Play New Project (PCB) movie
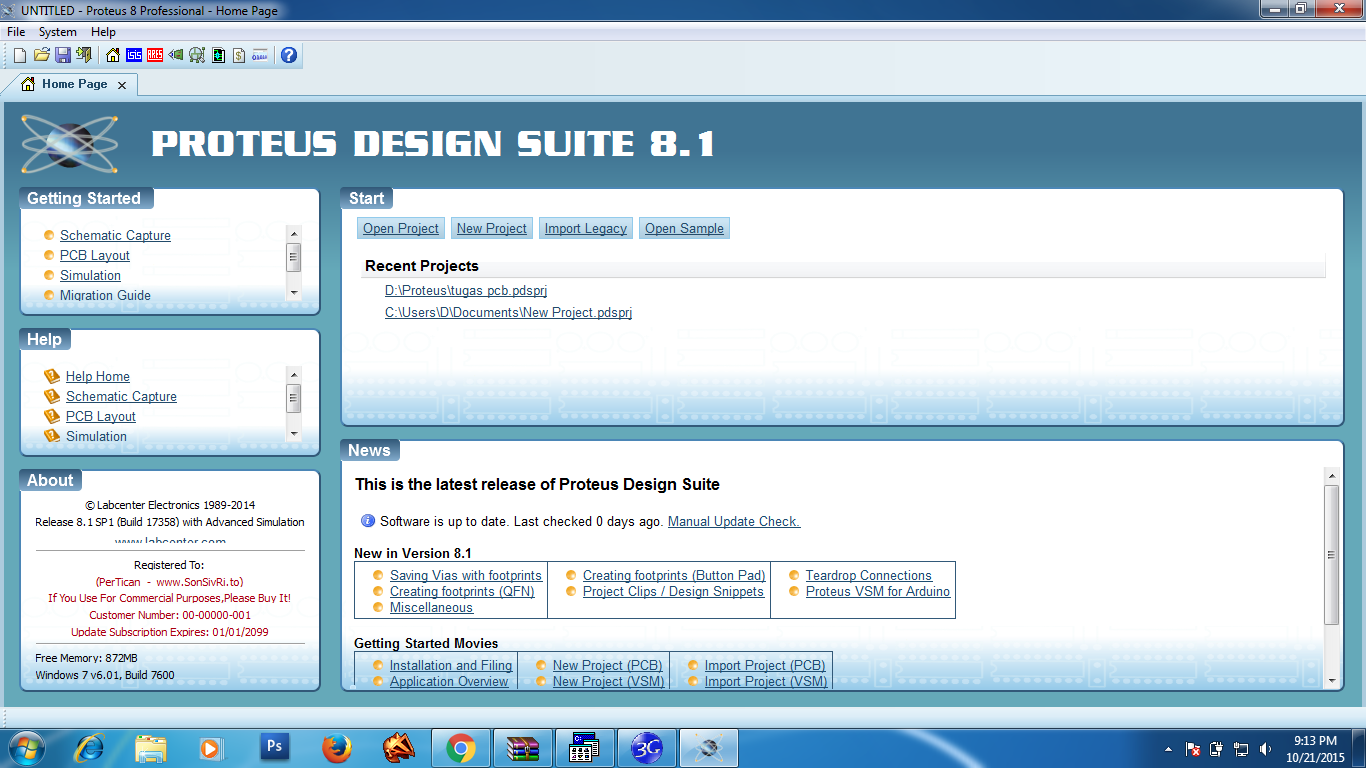The image size is (1366, 768). coord(608,665)
